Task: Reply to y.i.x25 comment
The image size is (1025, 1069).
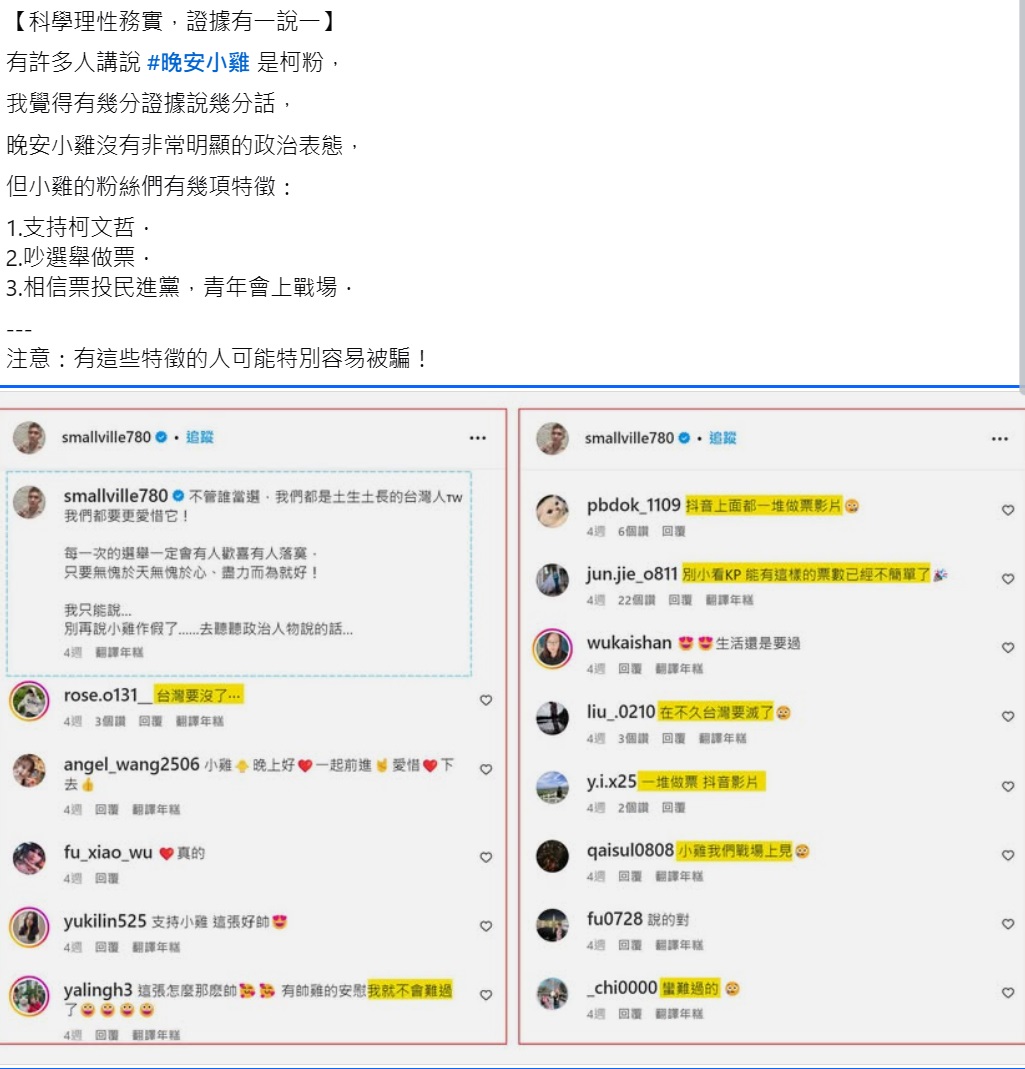Action: click(x=673, y=807)
